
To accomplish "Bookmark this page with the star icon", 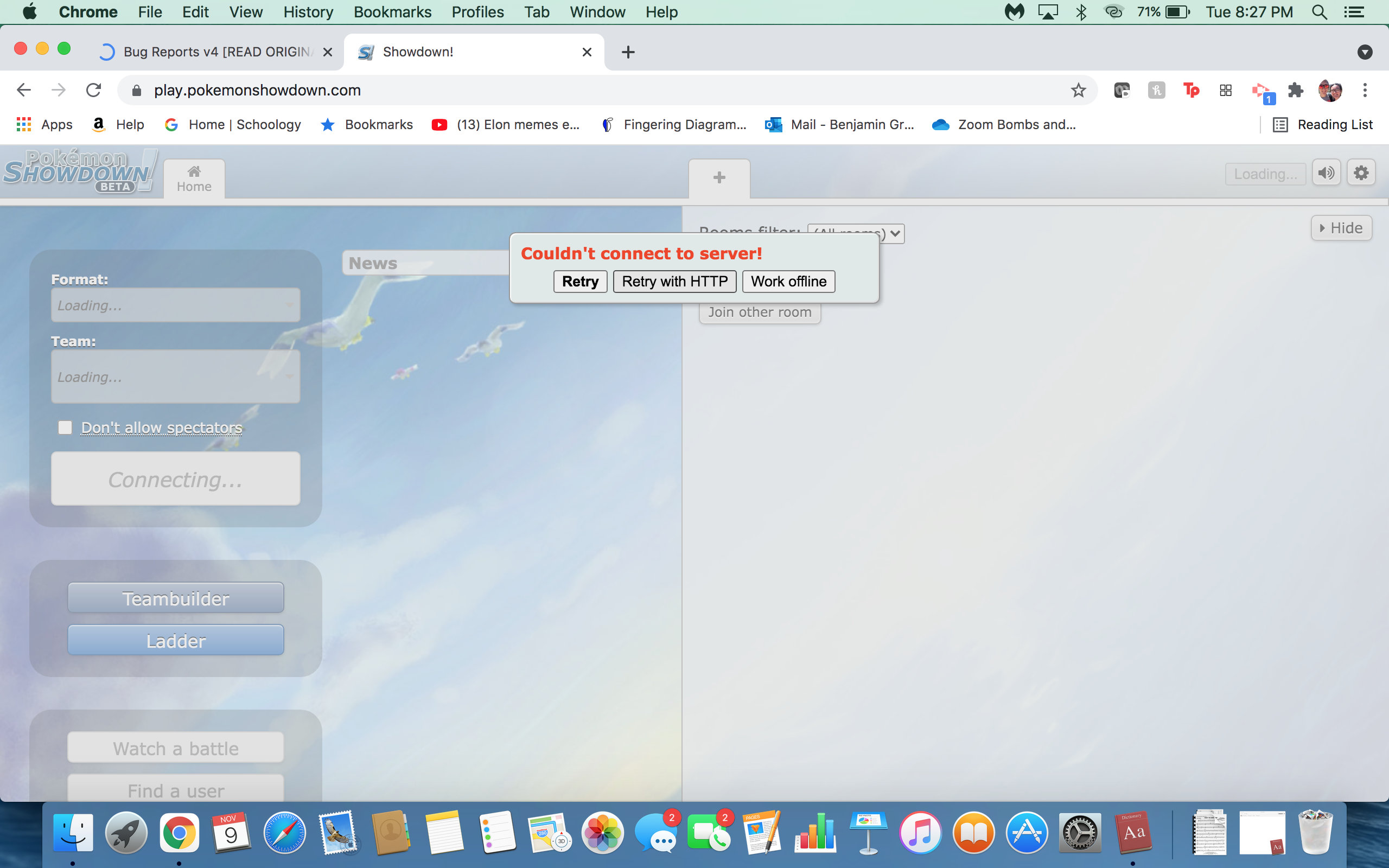I will pyautogui.click(x=1079, y=90).
